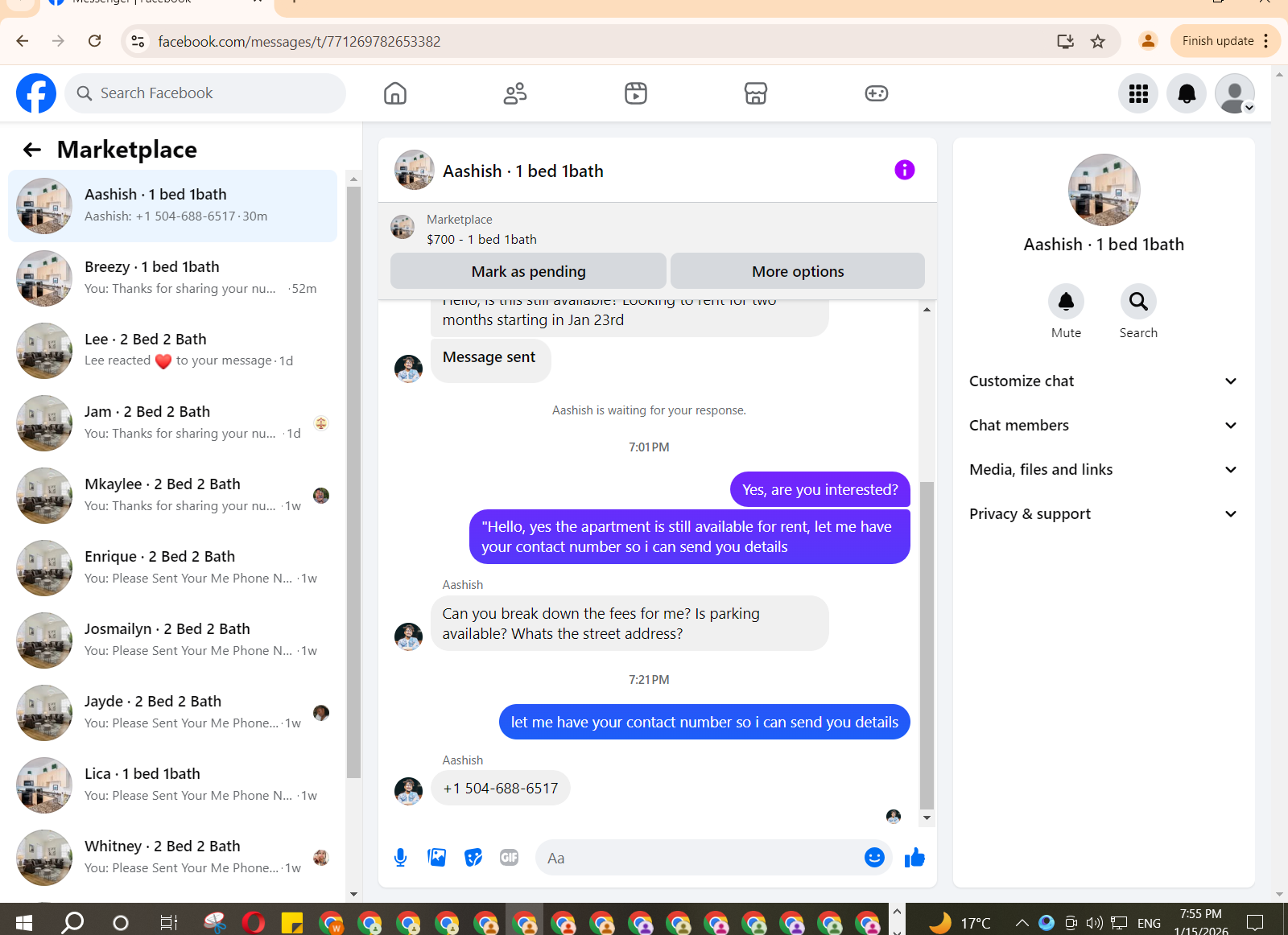The width and height of the screenshot is (1288, 935).
Task: Open Lica · 1 bed 1bath conversation
Action: point(172,785)
